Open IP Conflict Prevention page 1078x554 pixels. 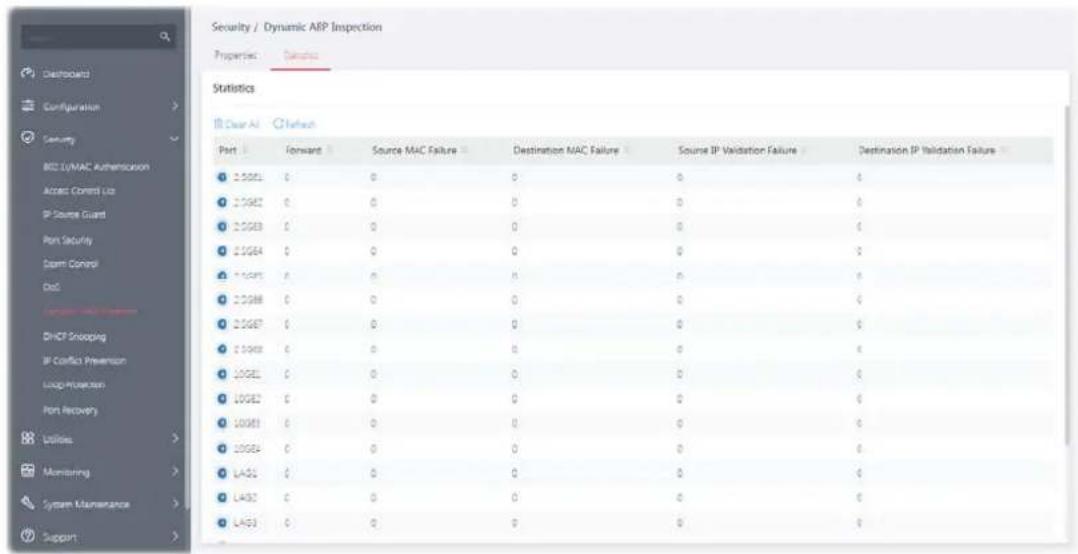pos(84,361)
